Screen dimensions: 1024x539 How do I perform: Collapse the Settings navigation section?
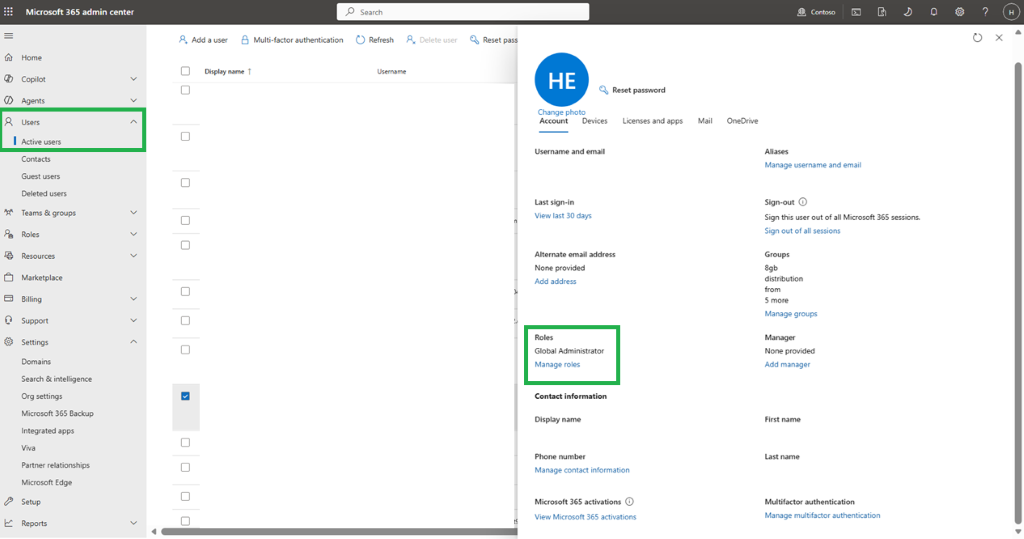(133, 342)
